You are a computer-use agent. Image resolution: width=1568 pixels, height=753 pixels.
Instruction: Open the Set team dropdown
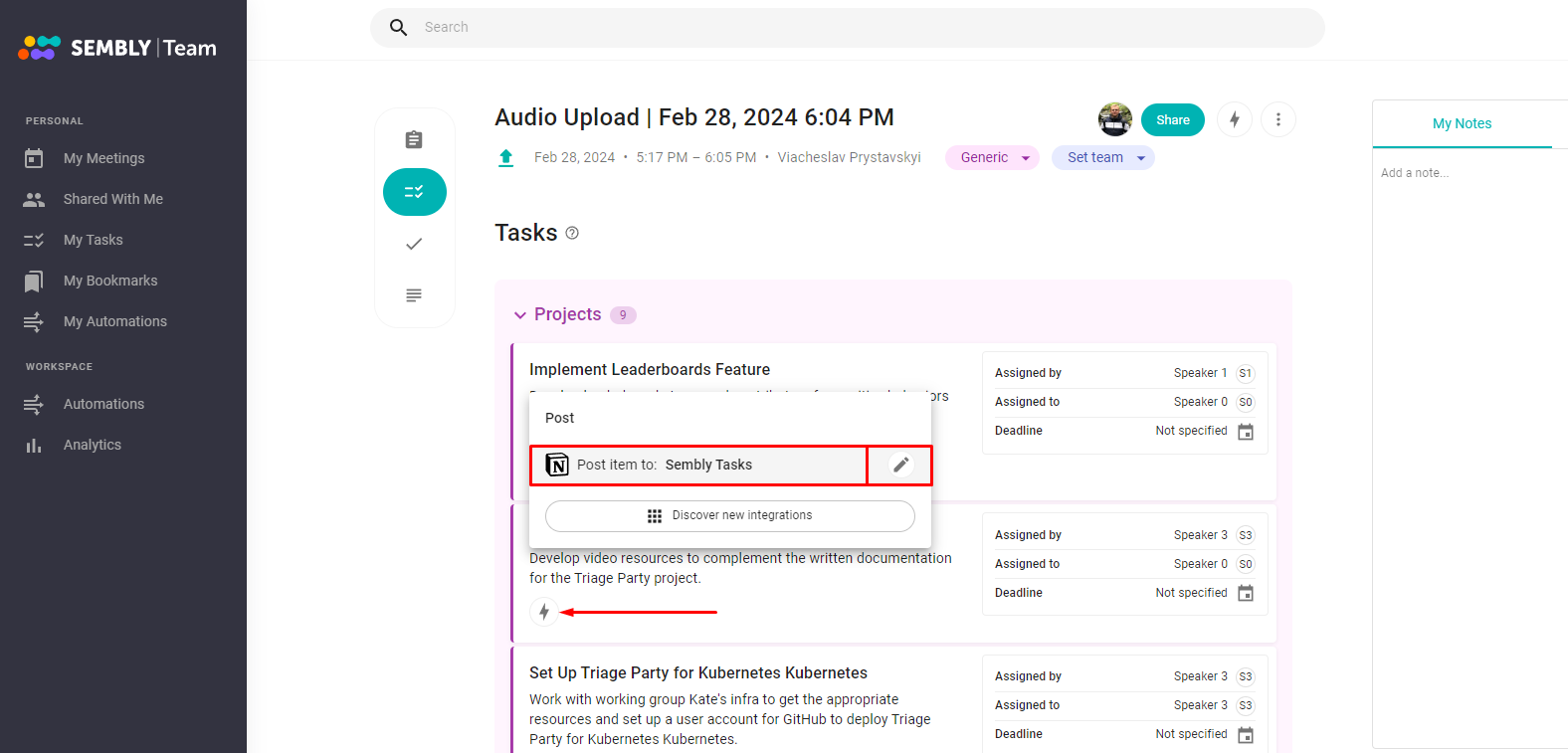(x=1103, y=157)
